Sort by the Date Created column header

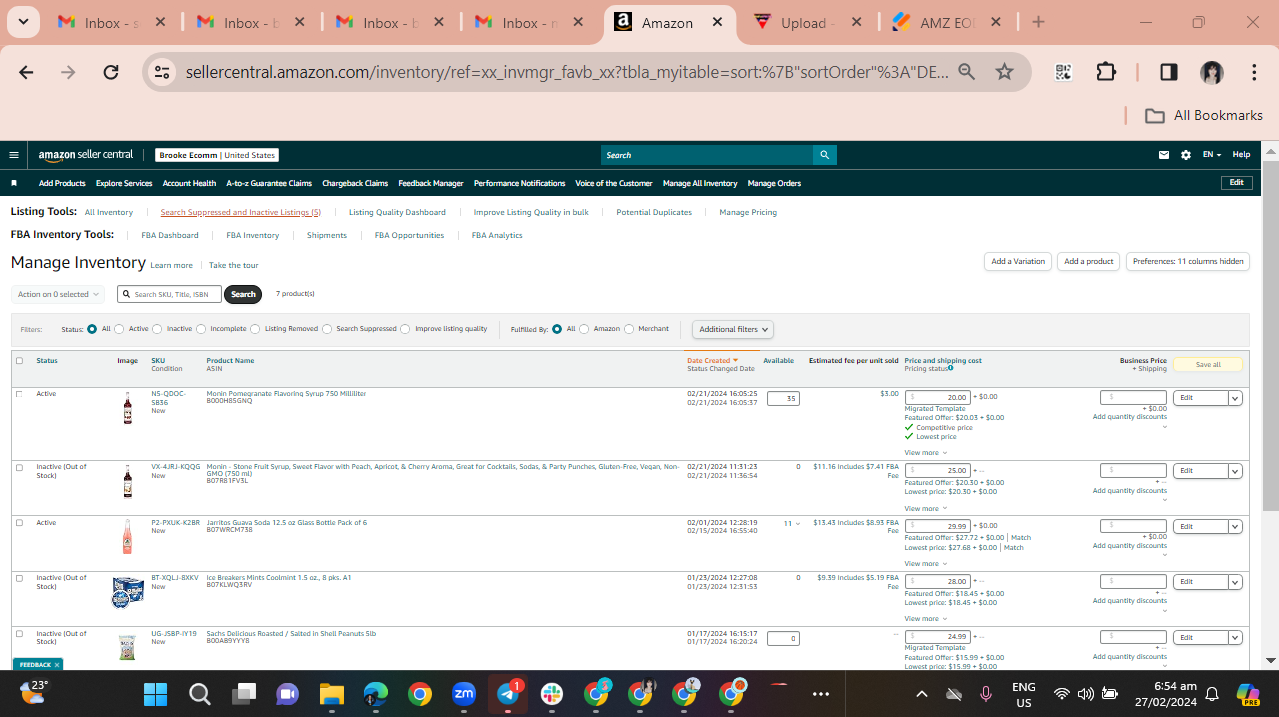pyautogui.click(x=712, y=361)
